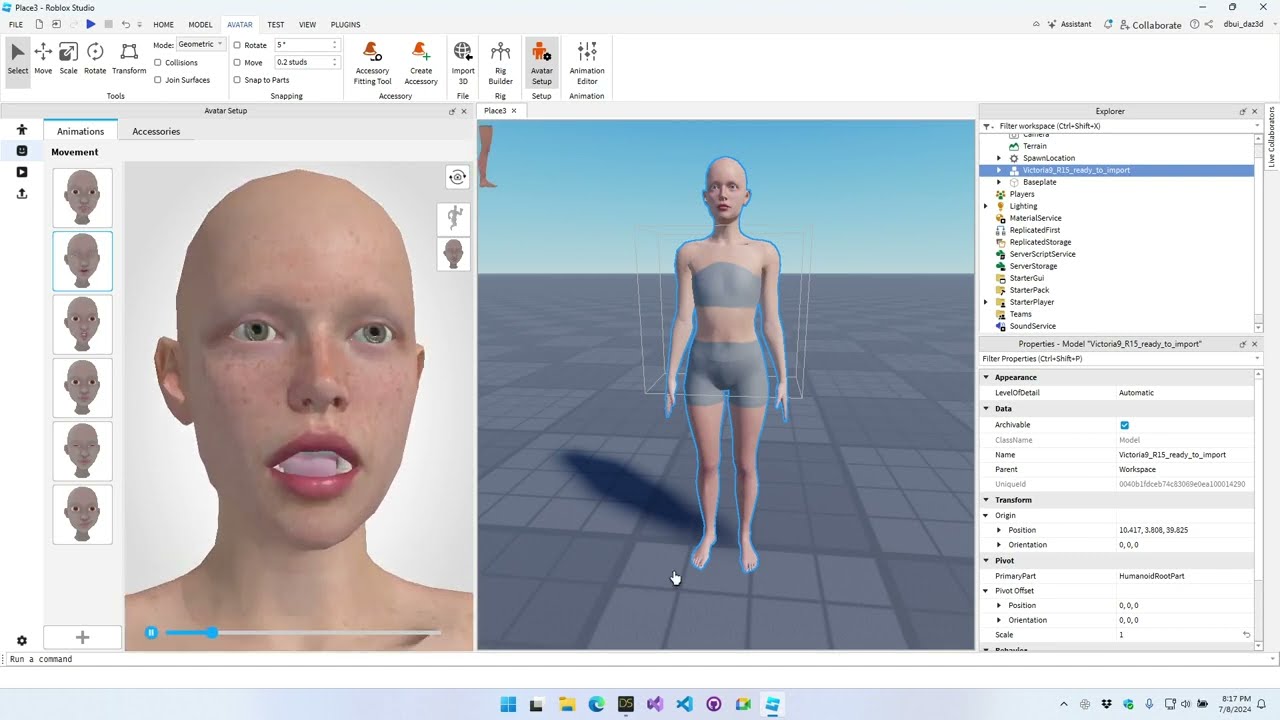Toggle the Join Surfaces checkbox
This screenshot has height=720, width=1280.
158,80
